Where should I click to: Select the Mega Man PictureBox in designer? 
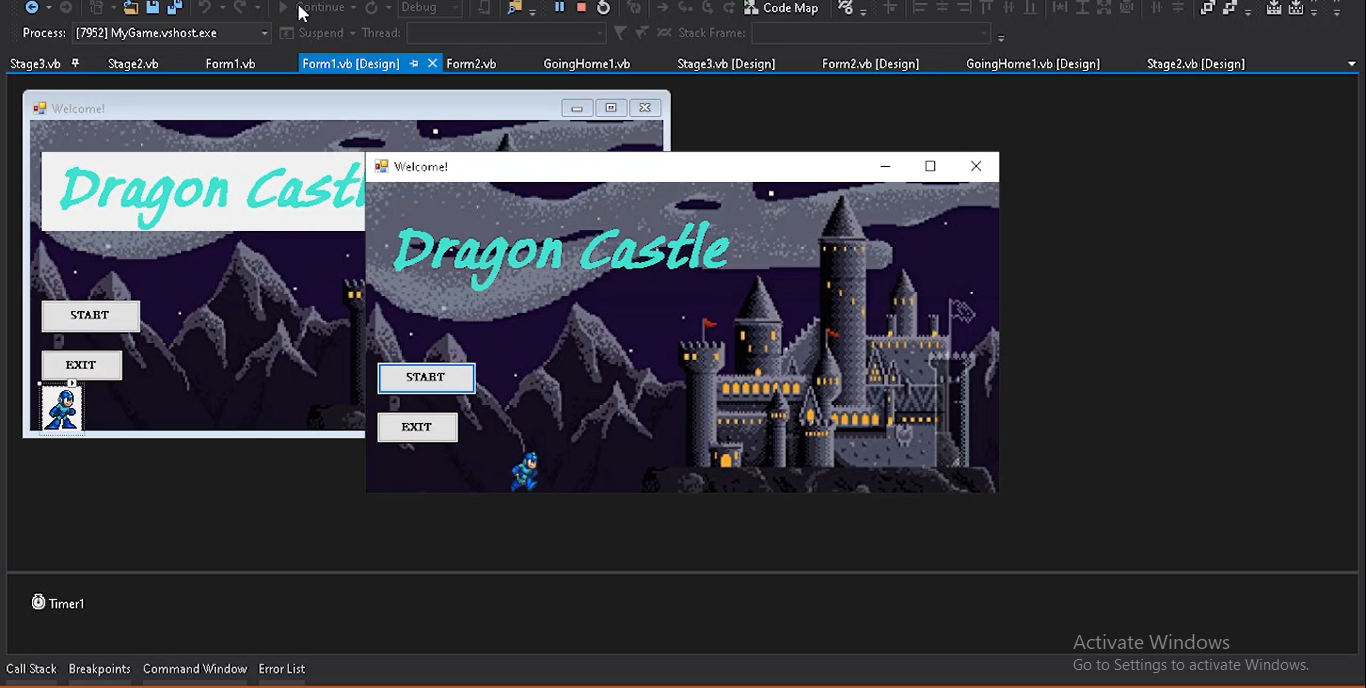coord(61,409)
